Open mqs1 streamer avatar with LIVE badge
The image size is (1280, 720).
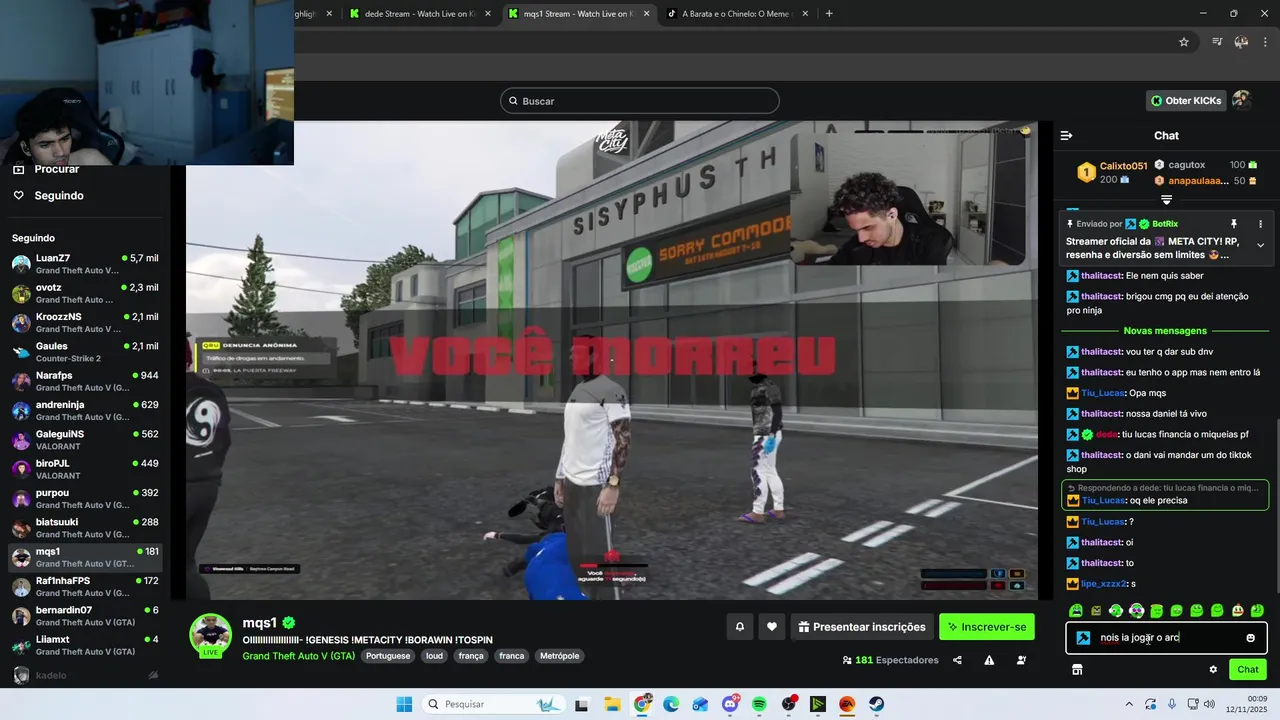click(x=211, y=635)
